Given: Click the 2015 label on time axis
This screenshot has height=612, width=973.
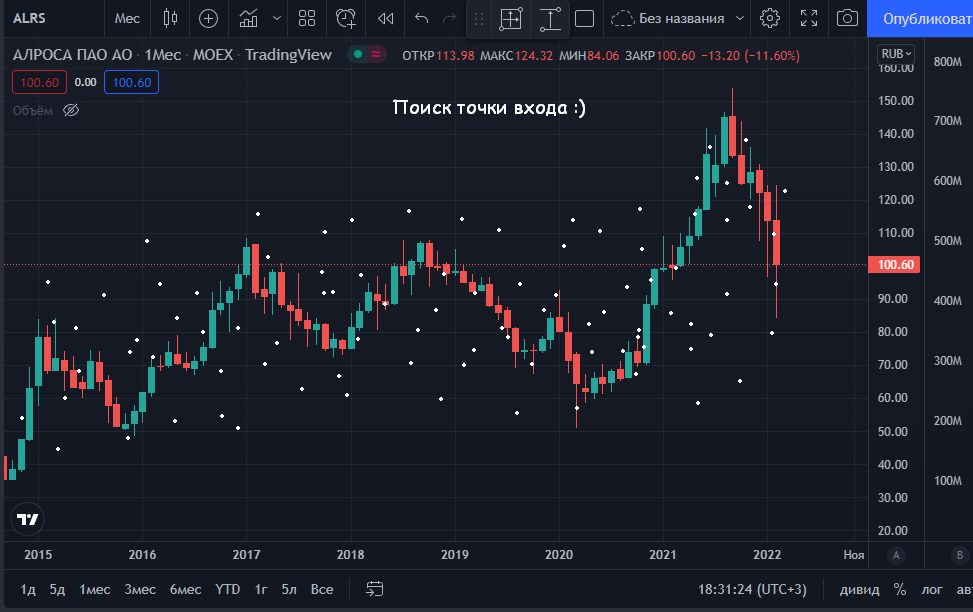Looking at the screenshot, I should click(38, 554).
